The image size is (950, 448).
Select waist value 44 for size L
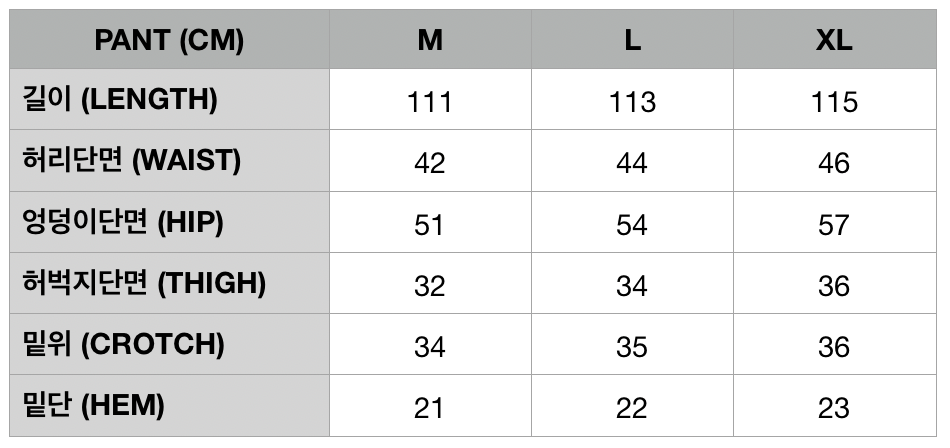632,163
